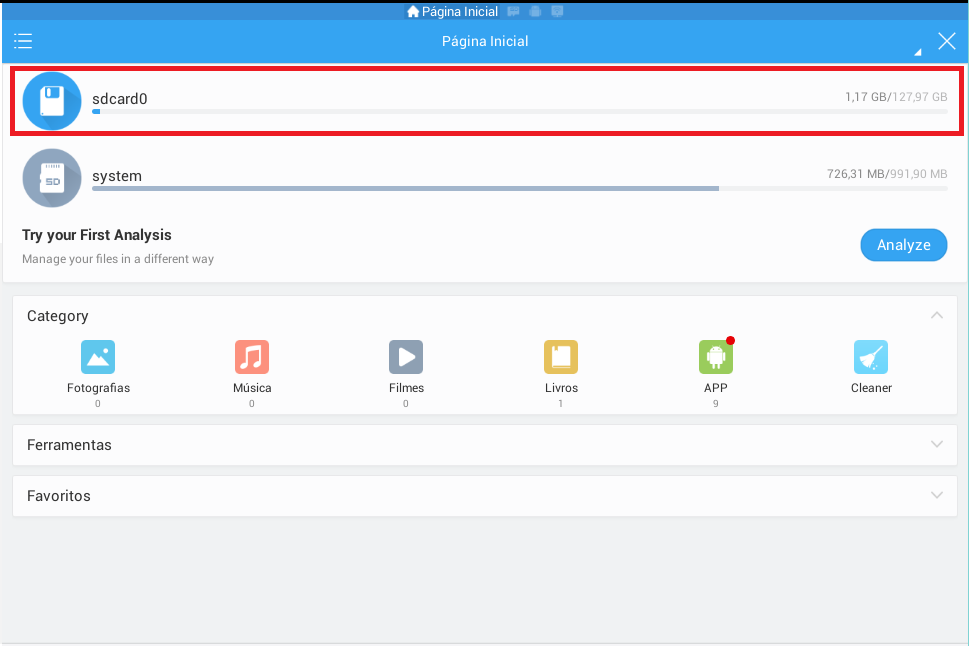Open the Fotografias category icon
The height and width of the screenshot is (646, 969).
click(98, 357)
